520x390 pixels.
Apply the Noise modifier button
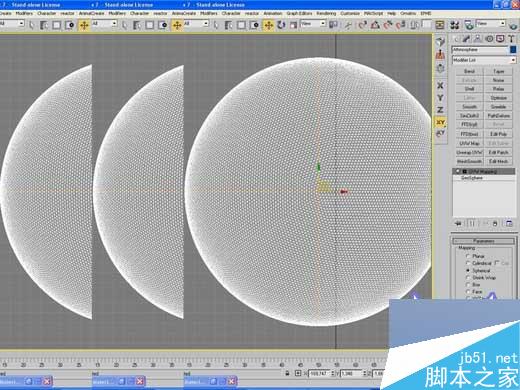pyautogui.click(x=499, y=80)
